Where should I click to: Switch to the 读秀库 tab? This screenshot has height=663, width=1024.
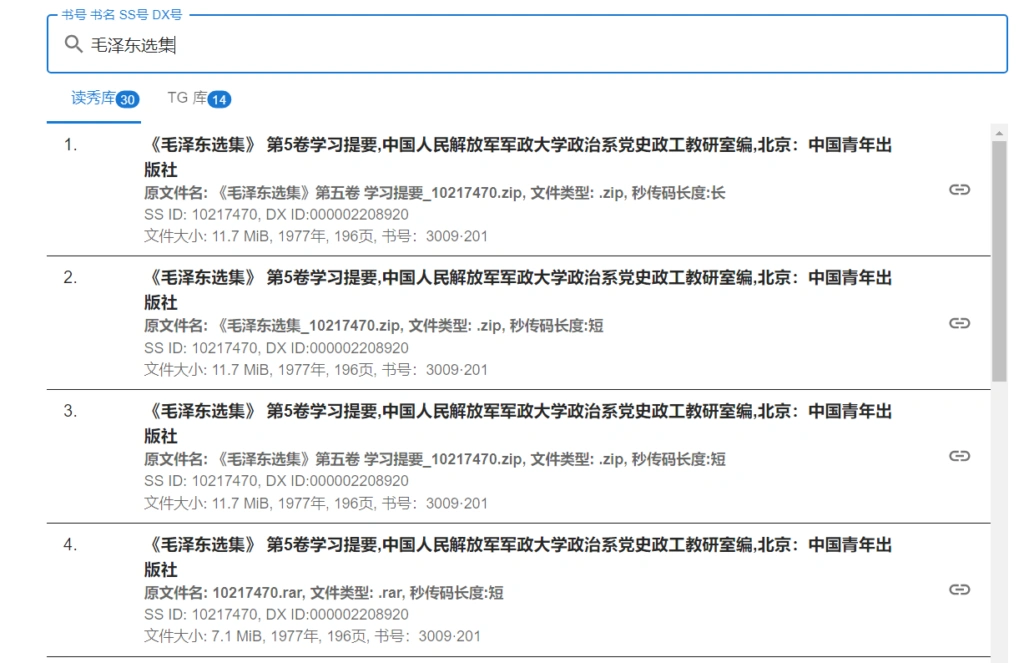94,99
